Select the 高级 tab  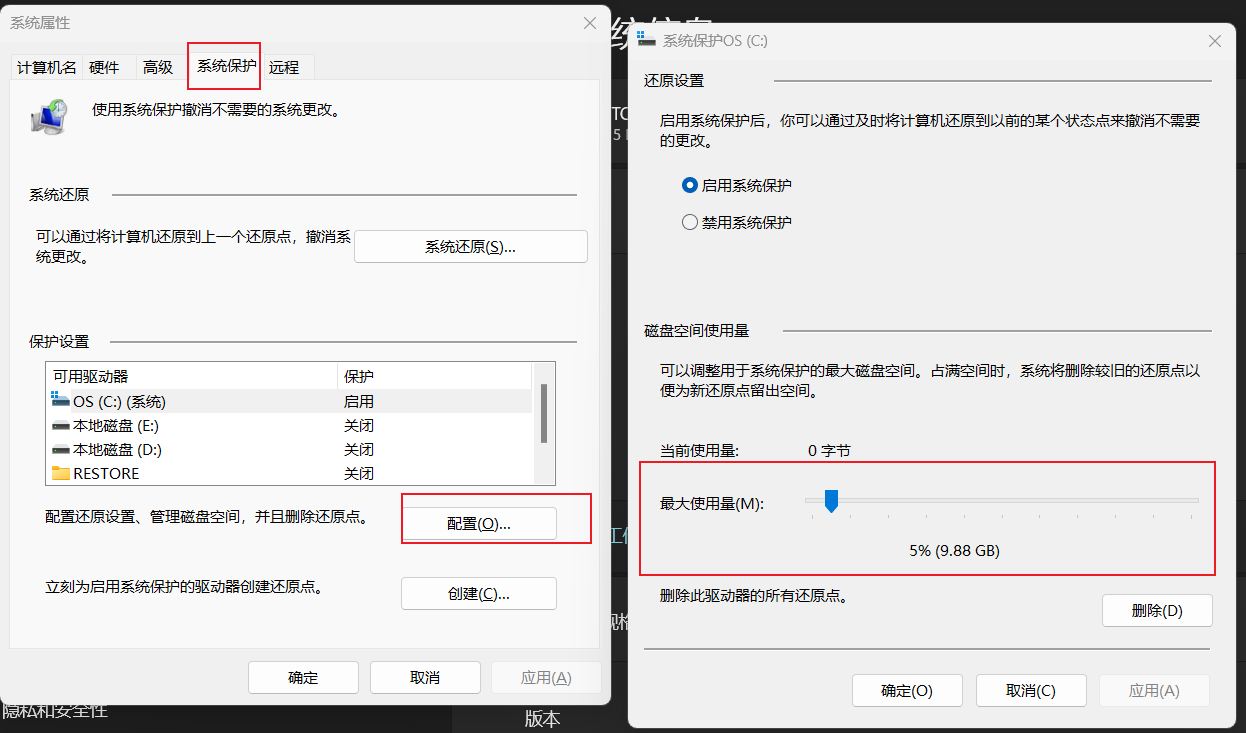pos(158,67)
